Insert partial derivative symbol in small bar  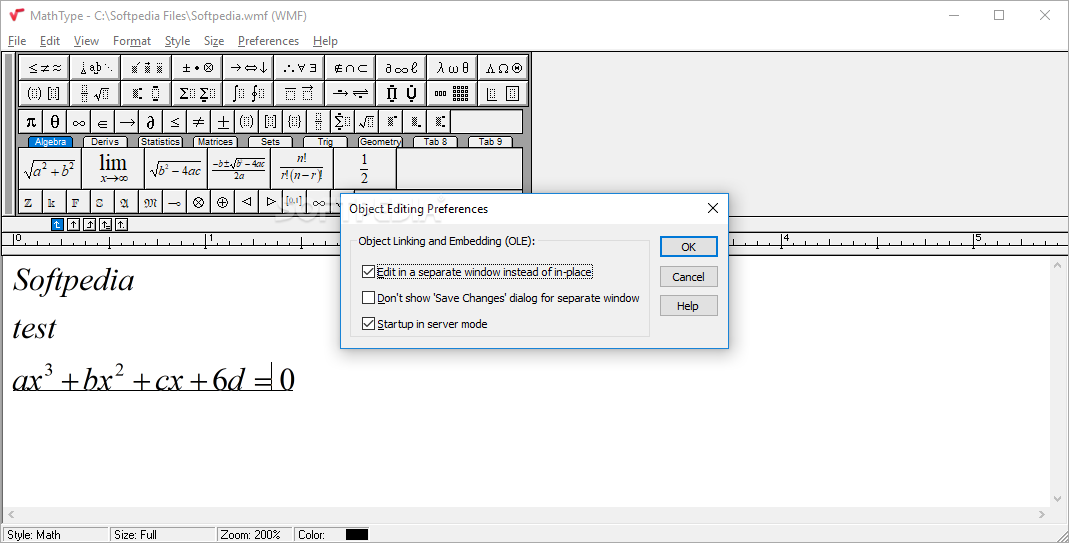coord(150,122)
